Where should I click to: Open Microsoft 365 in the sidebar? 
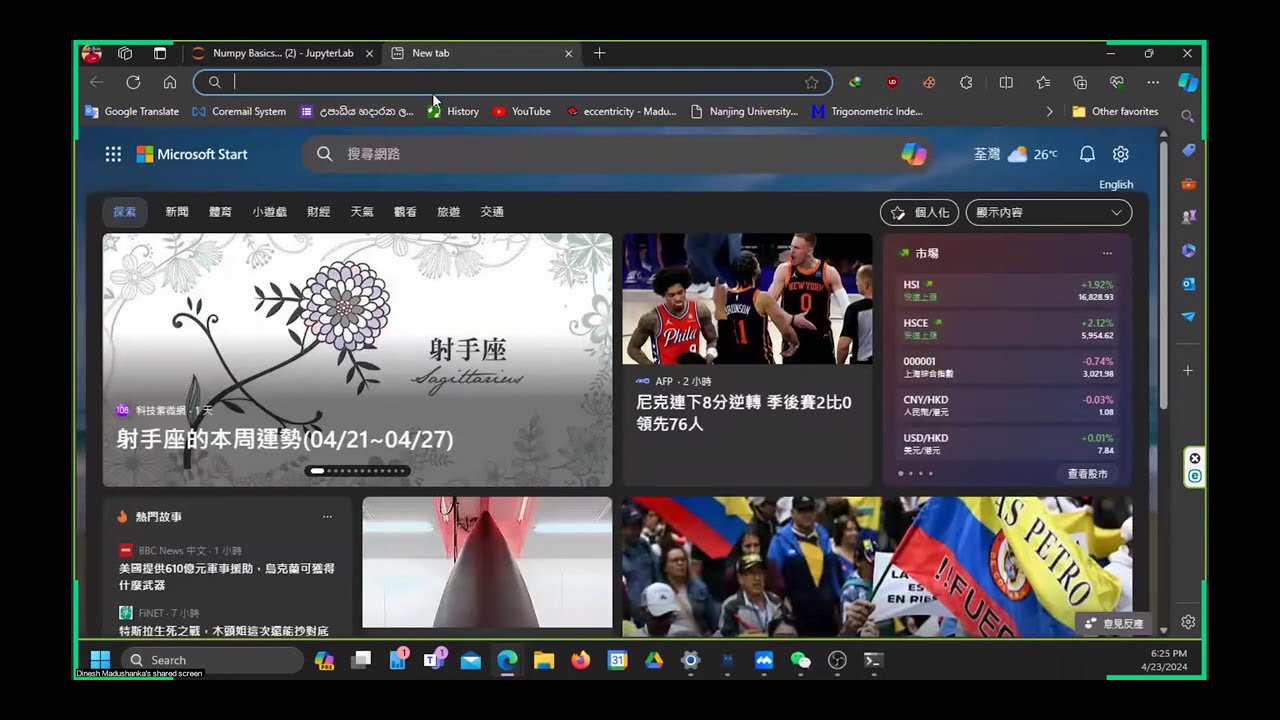1188,250
